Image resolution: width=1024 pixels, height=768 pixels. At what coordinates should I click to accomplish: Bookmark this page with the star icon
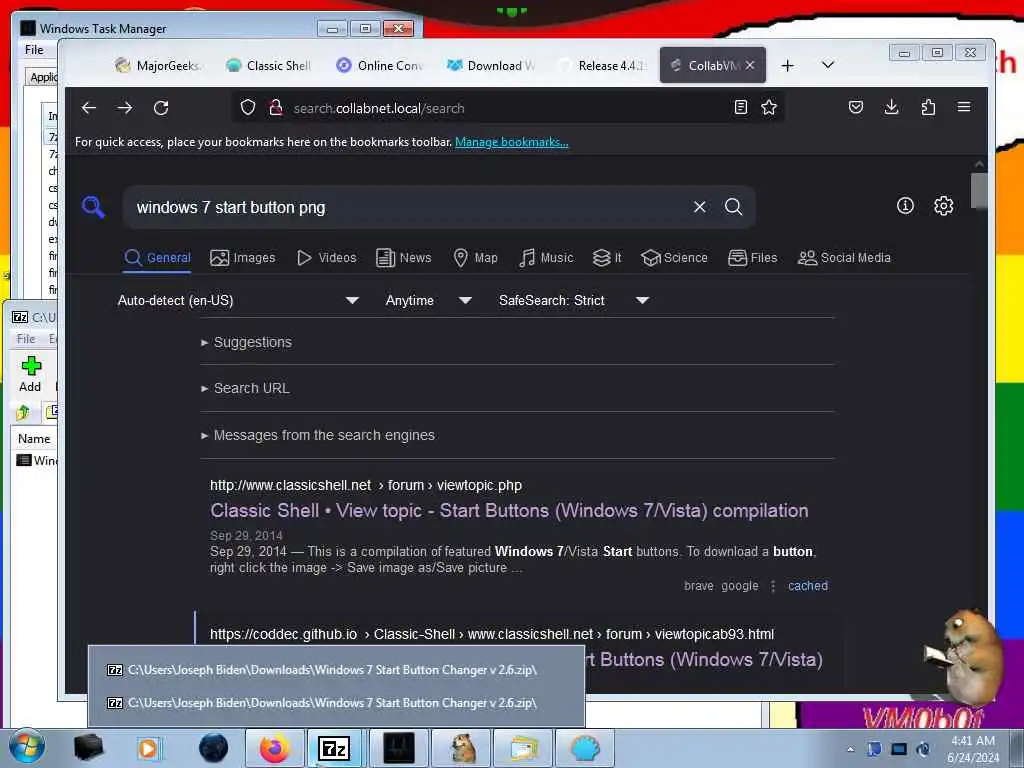pyautogui.click(x=769, y=108)
